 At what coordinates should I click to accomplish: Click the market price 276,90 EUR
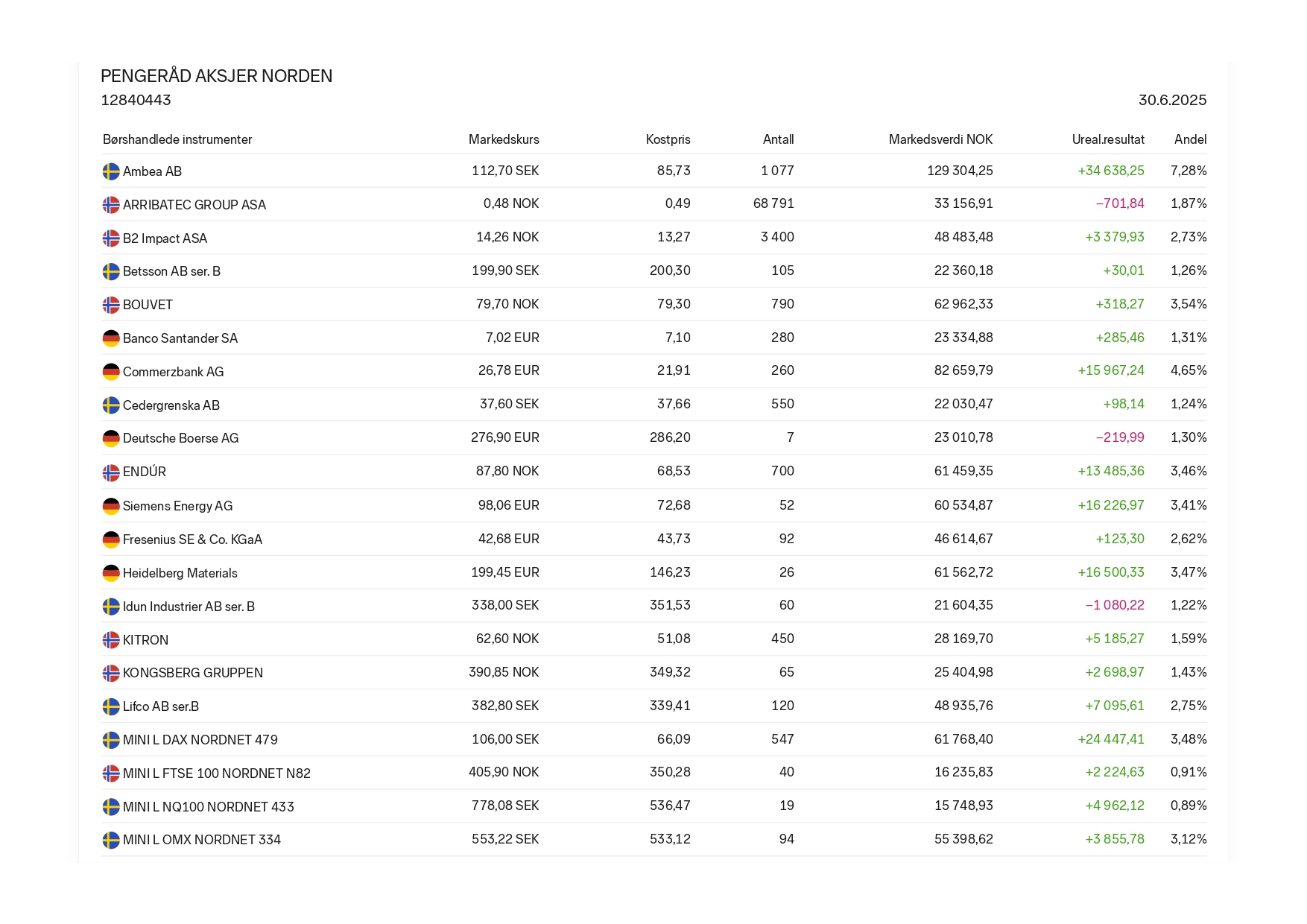pos(505,437)
